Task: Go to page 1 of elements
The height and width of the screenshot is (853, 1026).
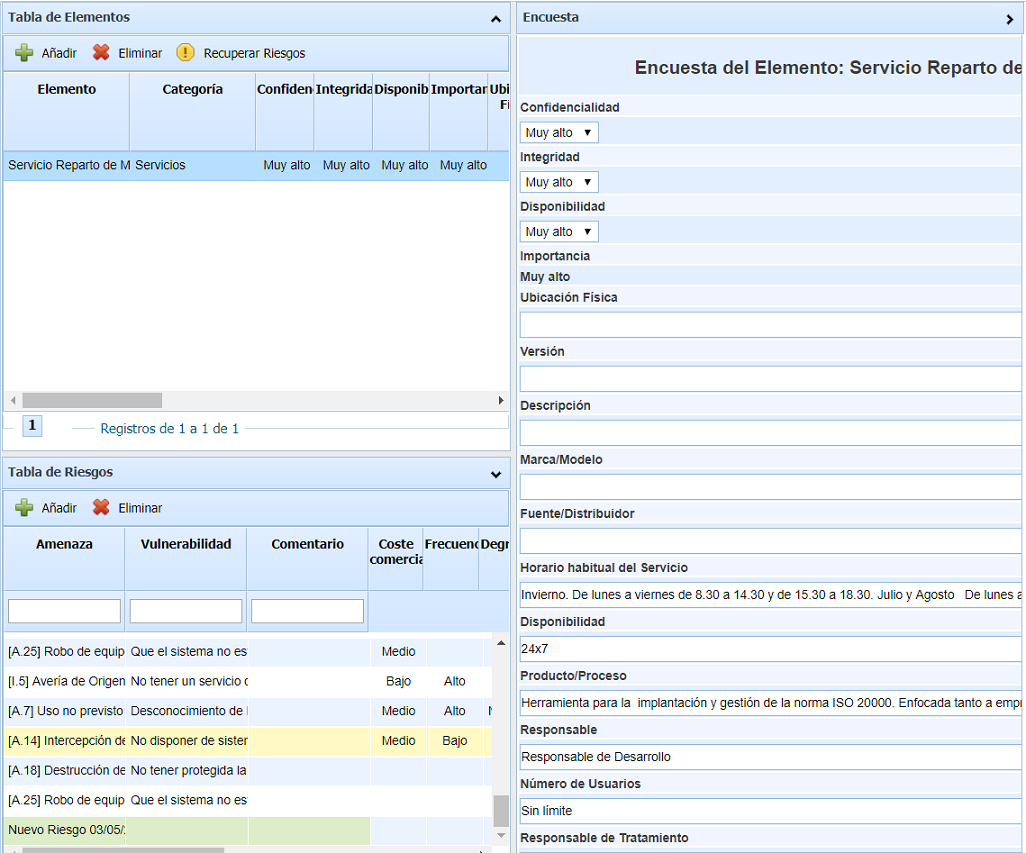Action: pyautogui.click(x=32, y=426)
